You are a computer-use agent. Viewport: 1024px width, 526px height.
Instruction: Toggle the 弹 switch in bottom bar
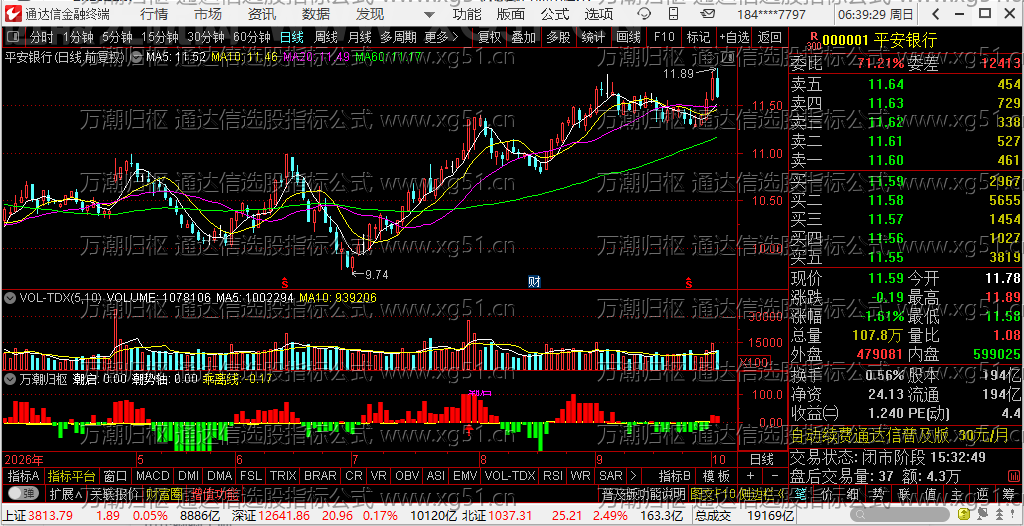coord(23,493)
